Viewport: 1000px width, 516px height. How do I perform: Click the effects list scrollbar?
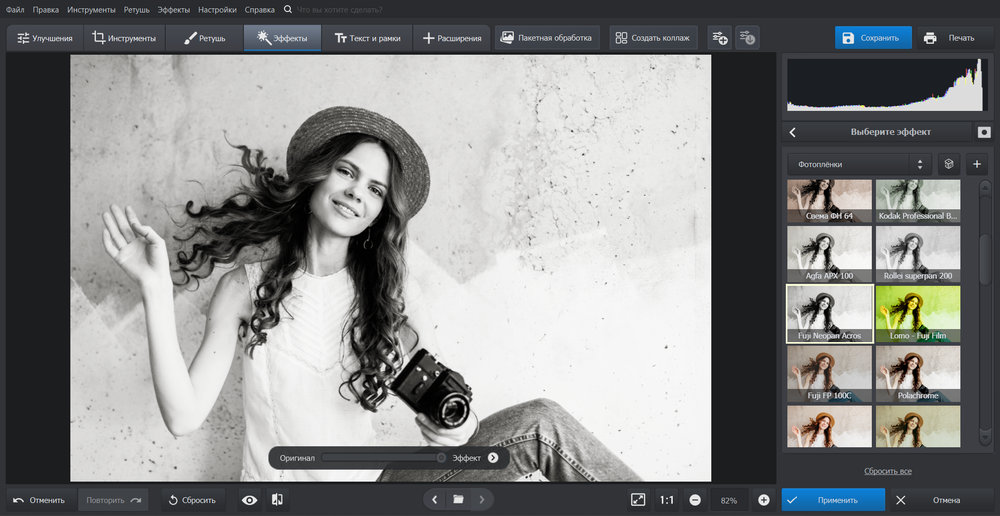click(985, 258)
